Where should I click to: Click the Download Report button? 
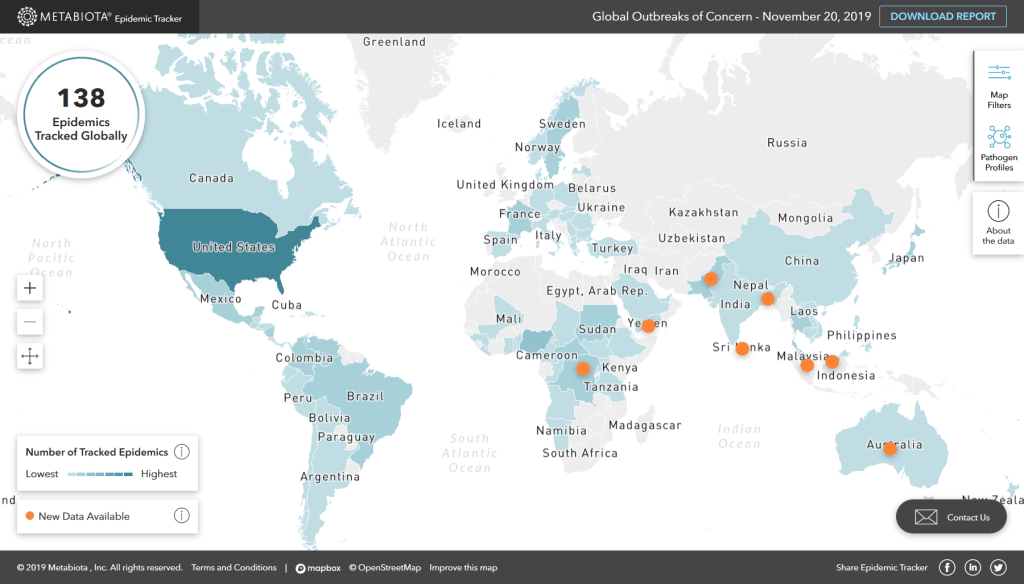(942, 16)
